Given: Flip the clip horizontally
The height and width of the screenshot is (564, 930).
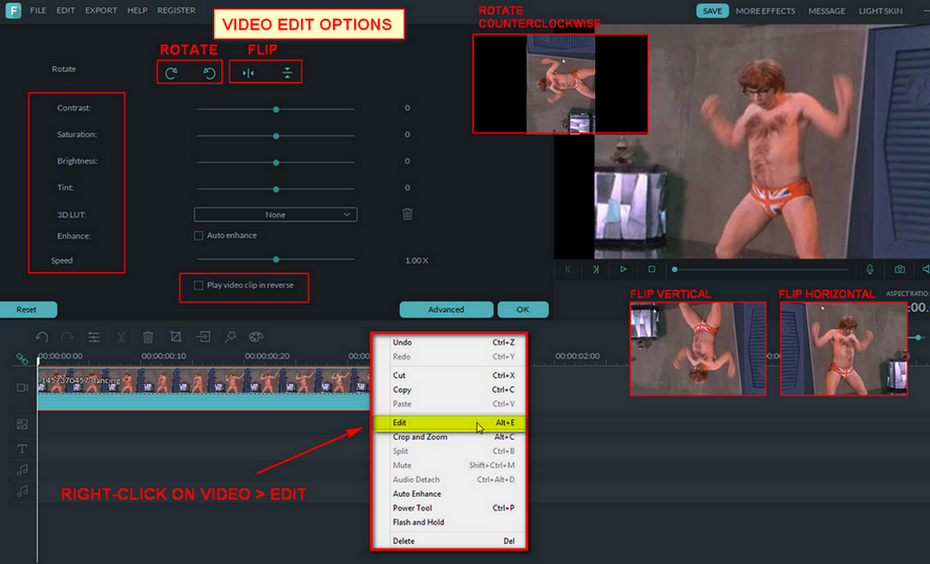Looking at the screenshot, I should pyautogui.click(x=248, y=73).
